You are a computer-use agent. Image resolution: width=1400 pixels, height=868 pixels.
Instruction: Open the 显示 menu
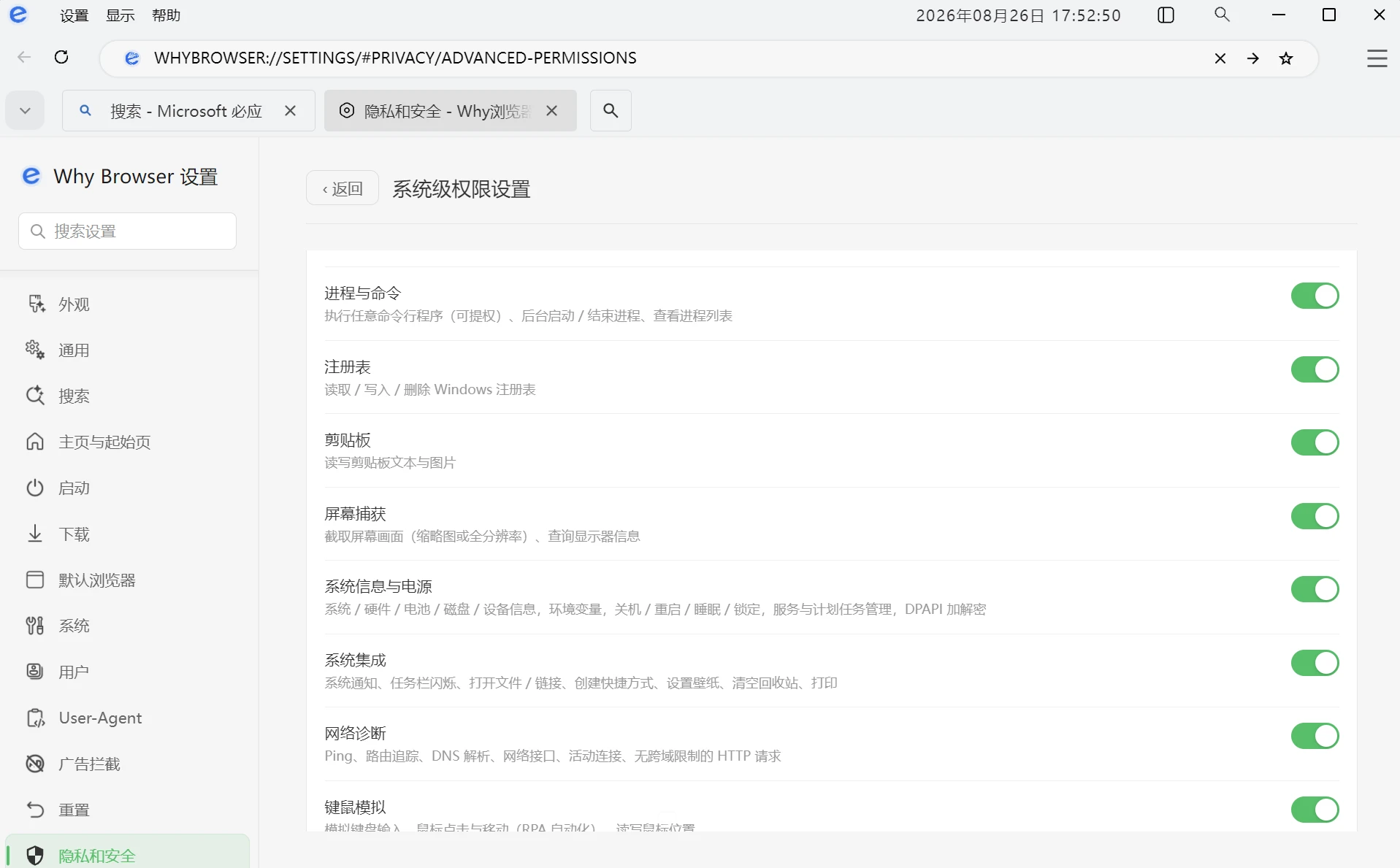121,15
